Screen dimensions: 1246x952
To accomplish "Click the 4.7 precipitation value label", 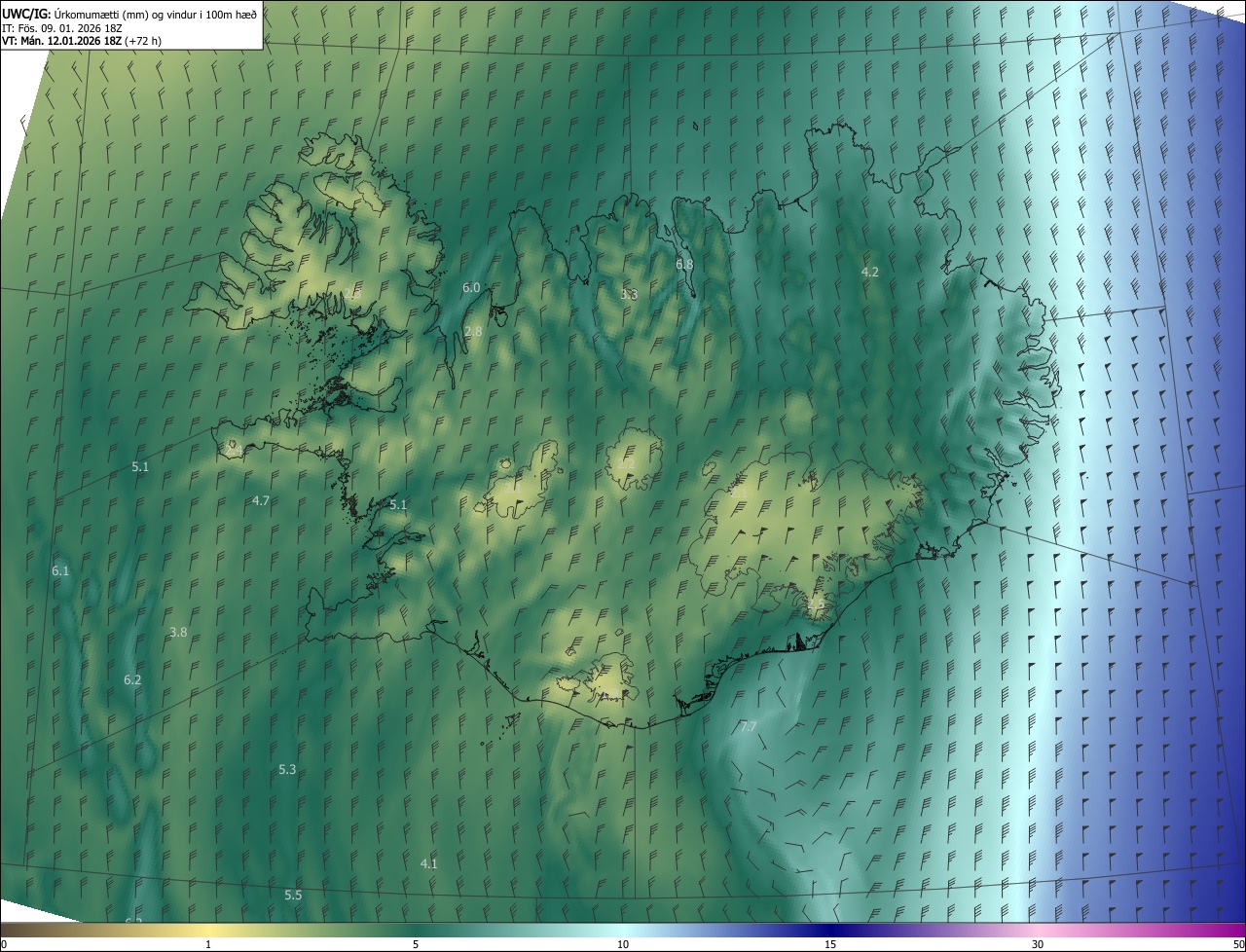I will point(261,500).
